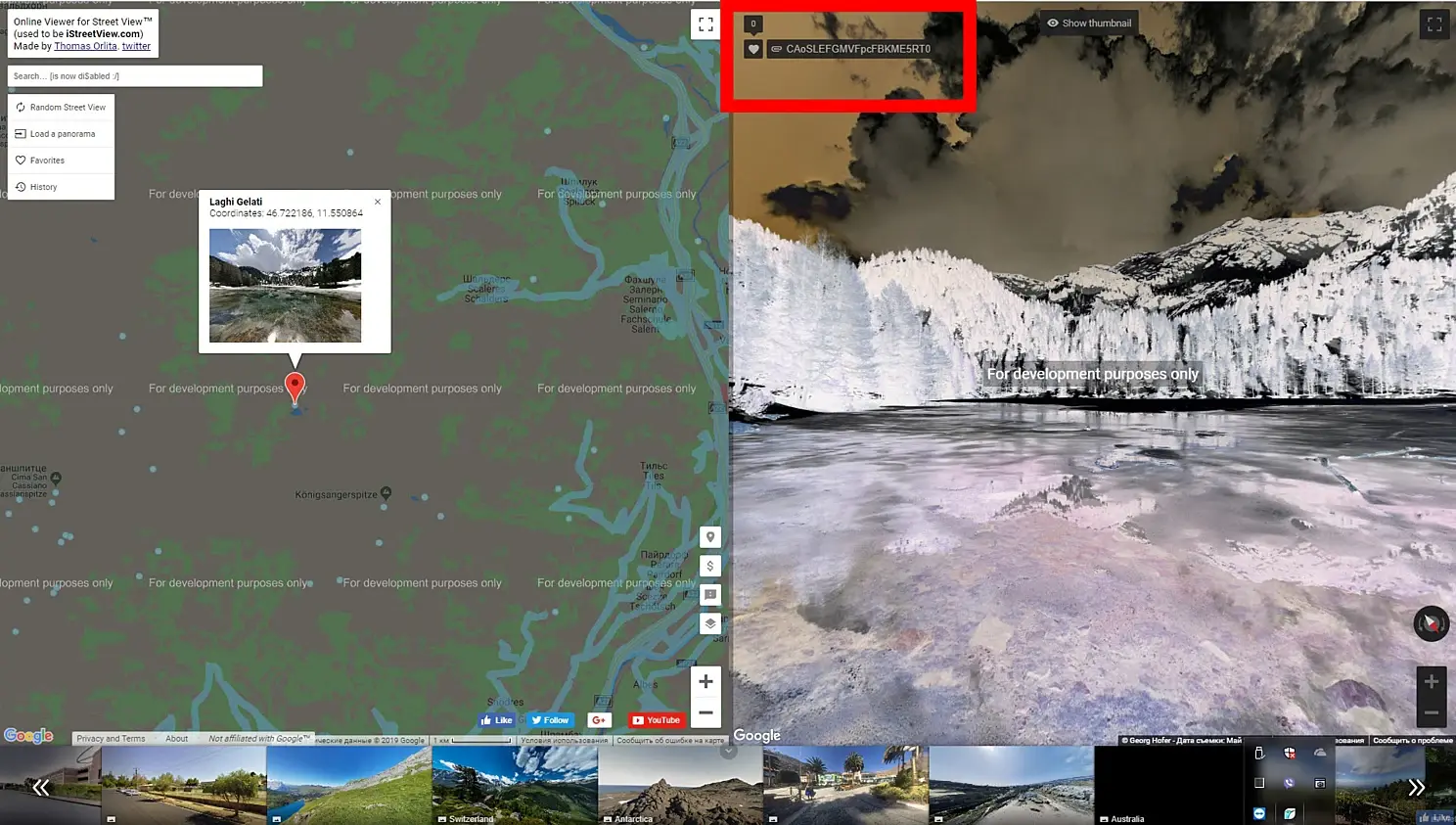Click the Сообщить о проблеме link
Screen dimensions: 1456x825
click(1412, 741)
